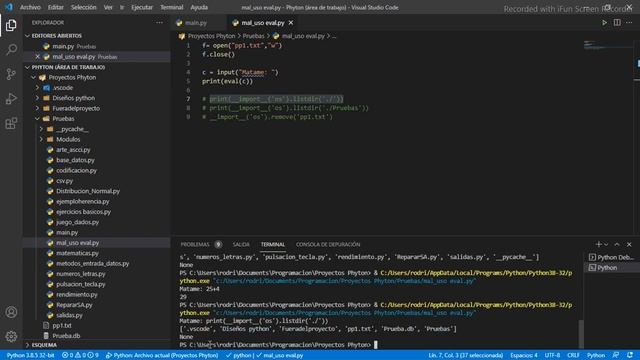This screenshot has height=360, width=640.
Task: Run Python file with play icon
Action: tap(604, 23)
